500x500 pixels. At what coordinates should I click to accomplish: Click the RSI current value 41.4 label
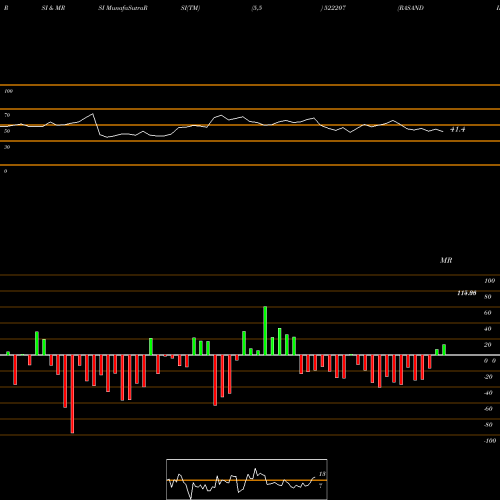coord(457,130)
